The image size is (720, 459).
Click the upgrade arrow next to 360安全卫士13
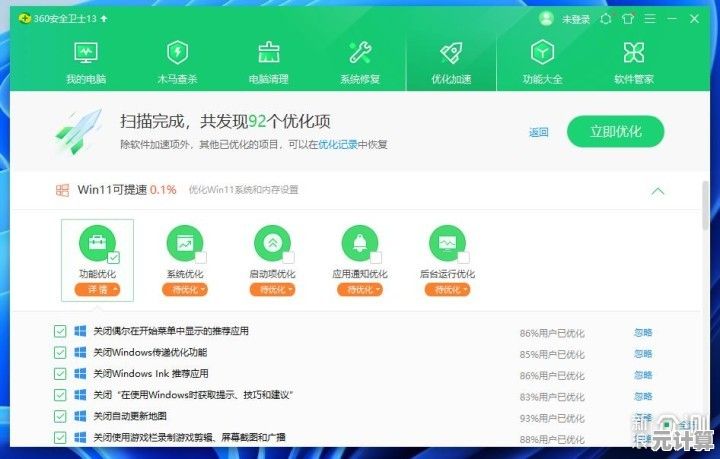pyautogui.click(x=104, y=18)
